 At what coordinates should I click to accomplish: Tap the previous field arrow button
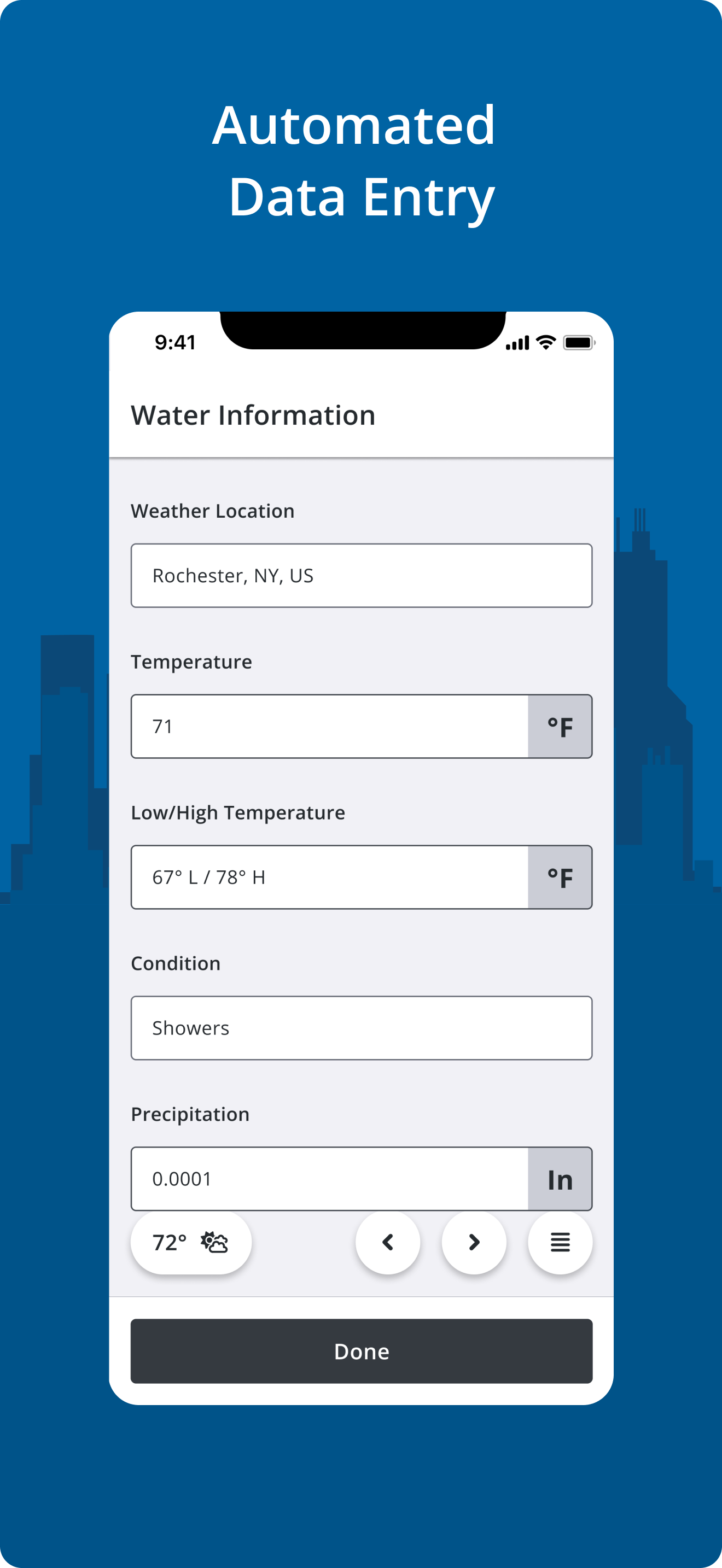pyautogui.click(x=388, y=1242)
